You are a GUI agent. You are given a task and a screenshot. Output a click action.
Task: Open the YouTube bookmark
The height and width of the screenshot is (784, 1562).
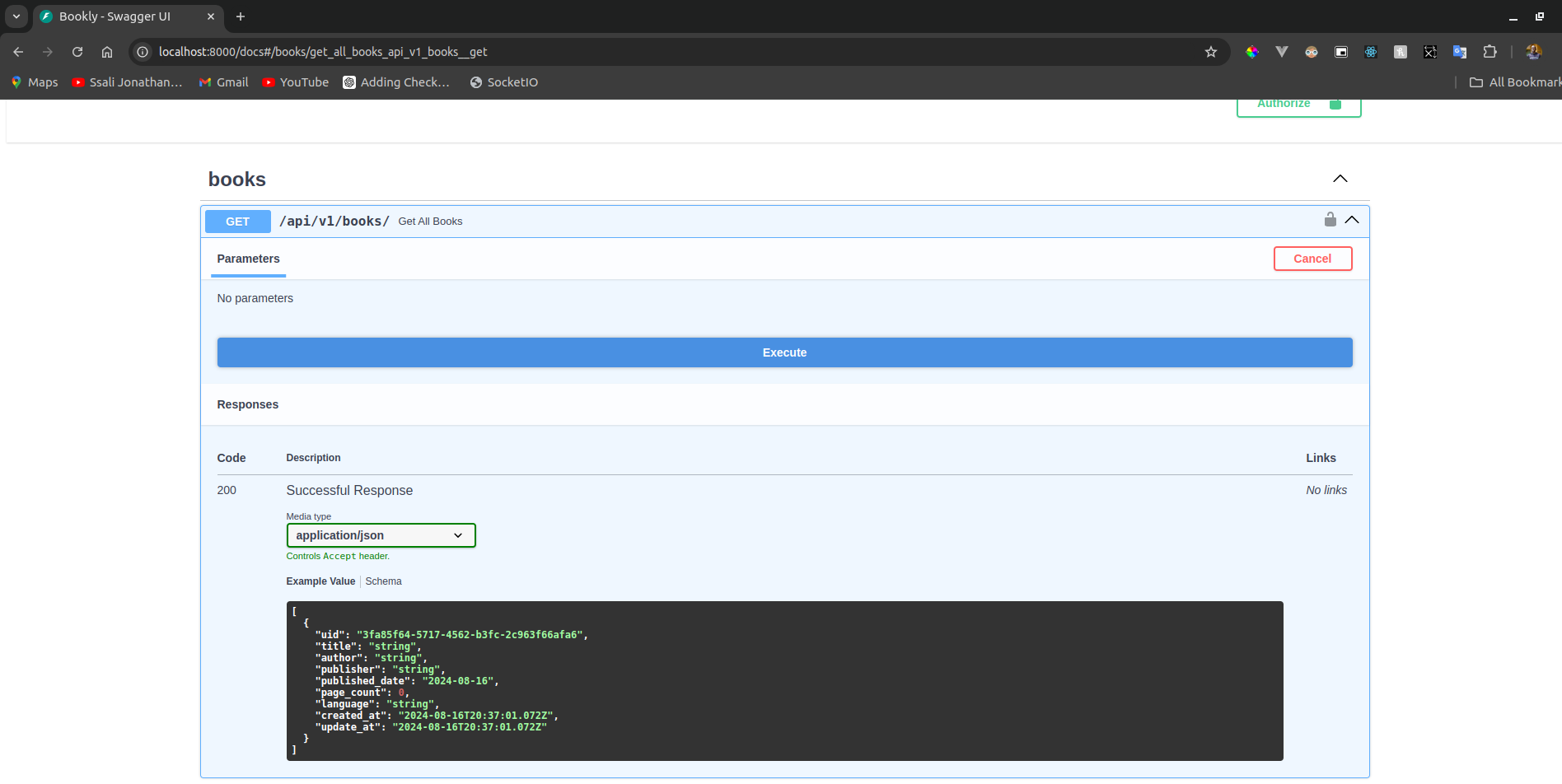pos(295,82)
